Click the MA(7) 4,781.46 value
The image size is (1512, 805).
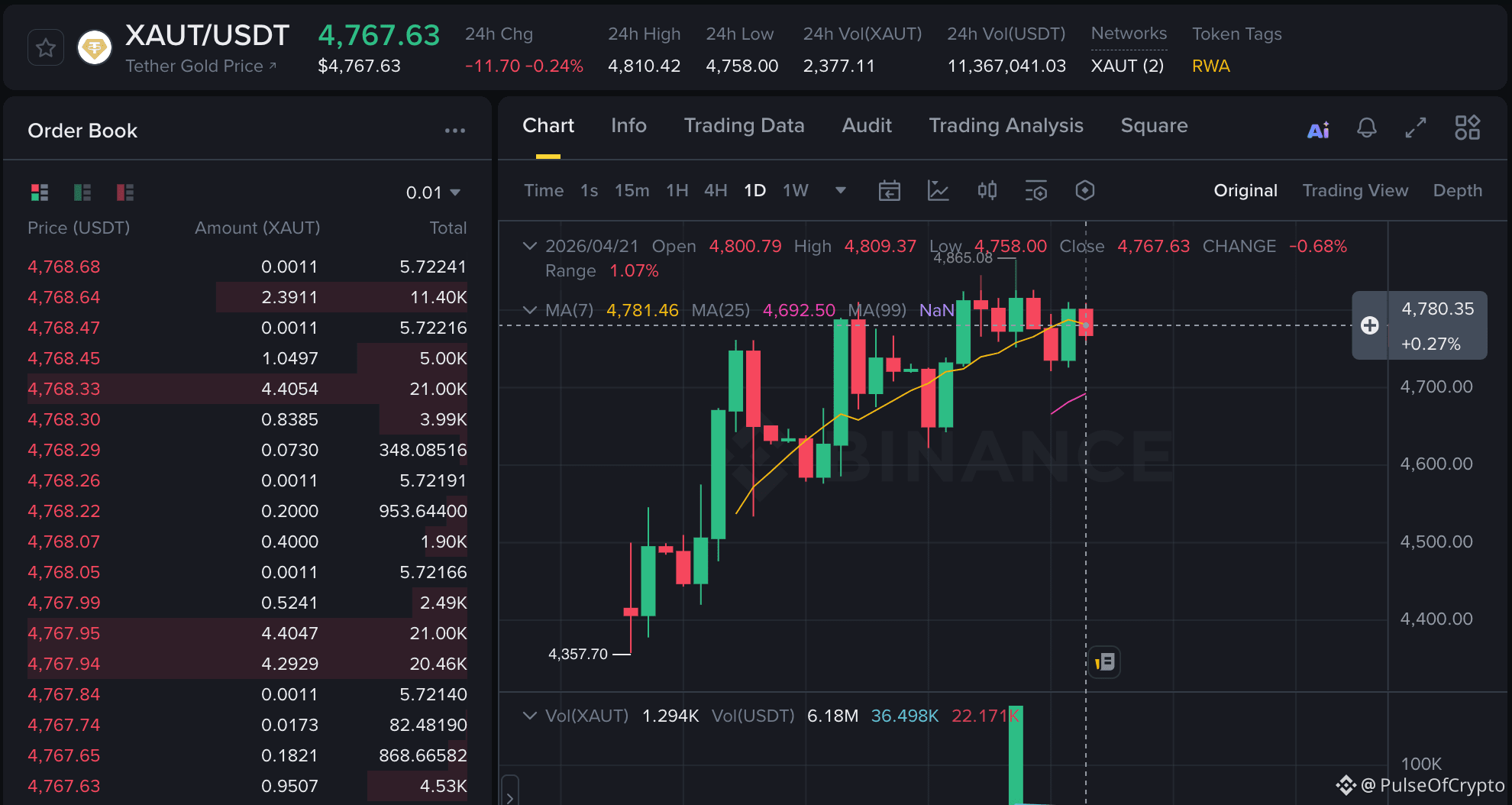(x=642, y=310)
